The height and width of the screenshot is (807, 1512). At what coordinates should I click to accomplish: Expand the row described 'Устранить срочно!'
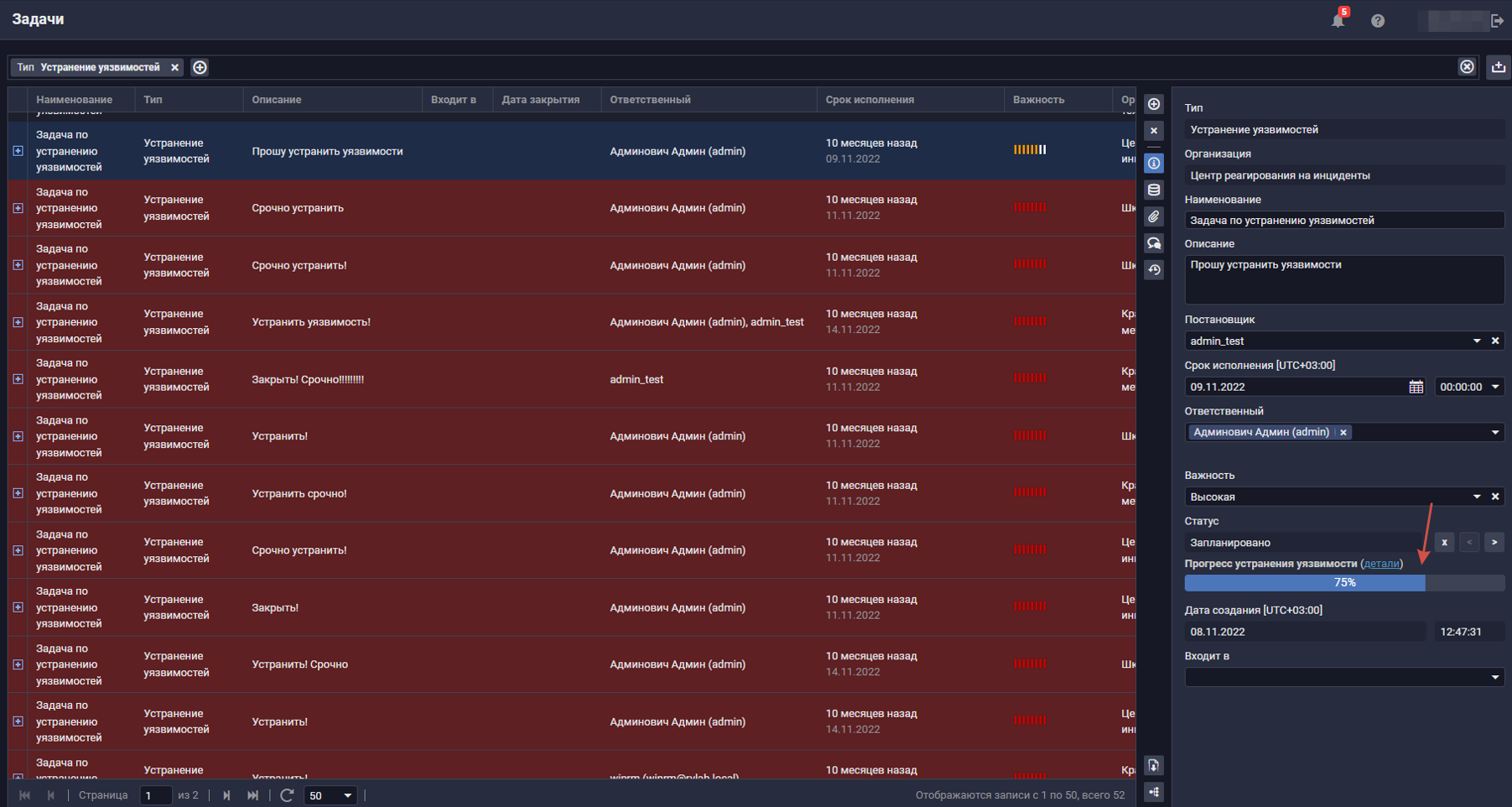click(18, 493)
